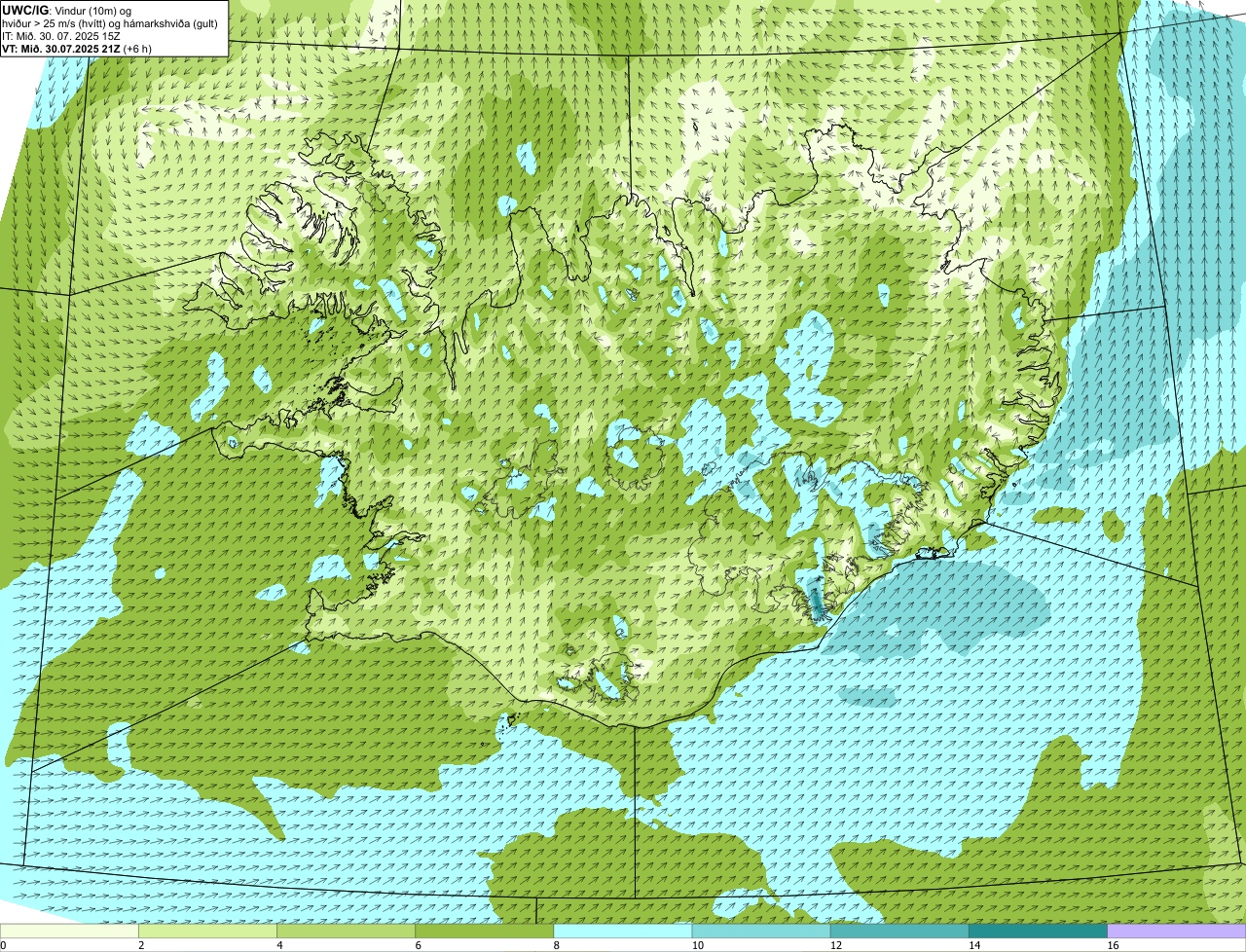Click the dark green 6–8 legend swatch

[x=485, y=931]
